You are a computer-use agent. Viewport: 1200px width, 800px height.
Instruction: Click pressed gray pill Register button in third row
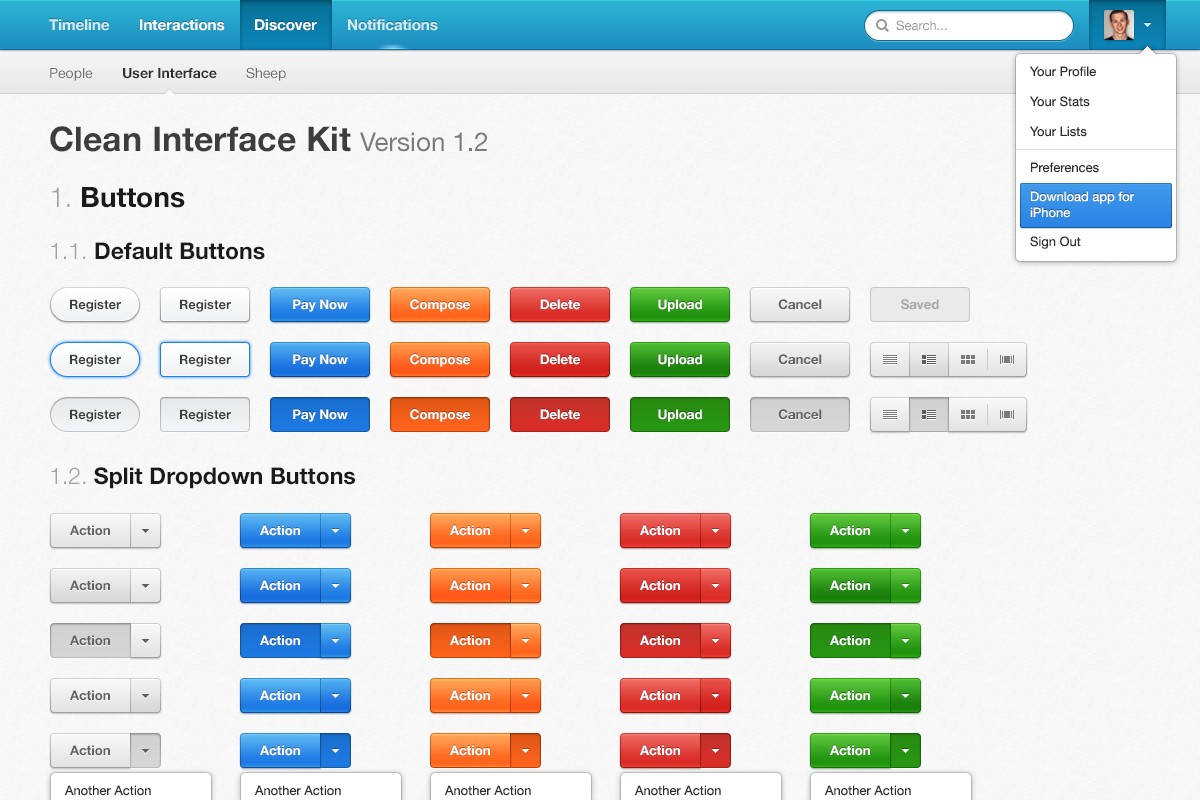(x=95, y=415)
